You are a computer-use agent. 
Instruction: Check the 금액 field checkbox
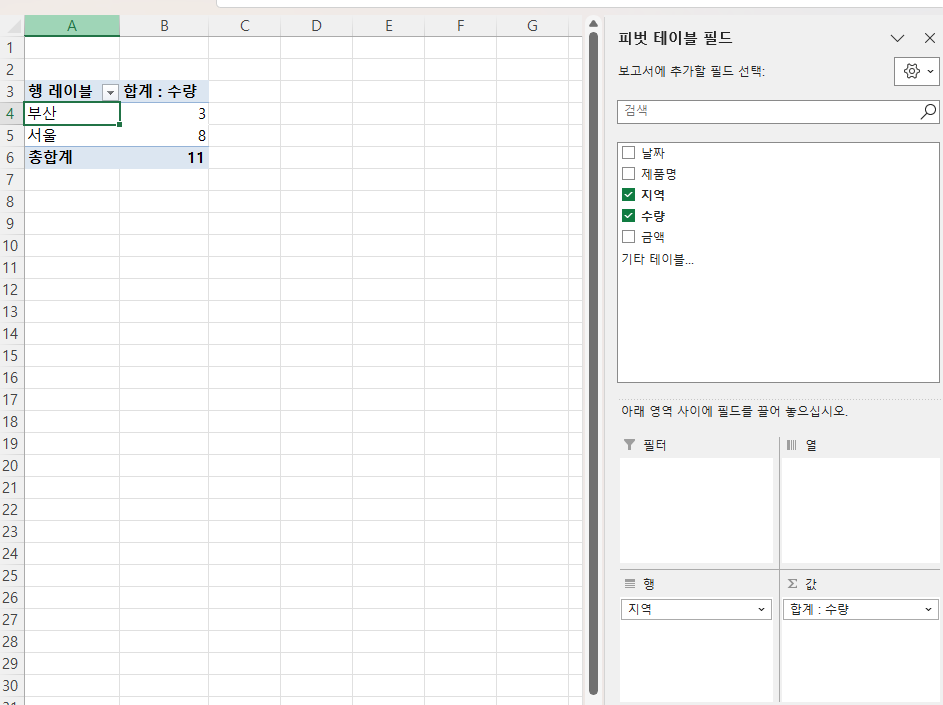tap(628, 237)
